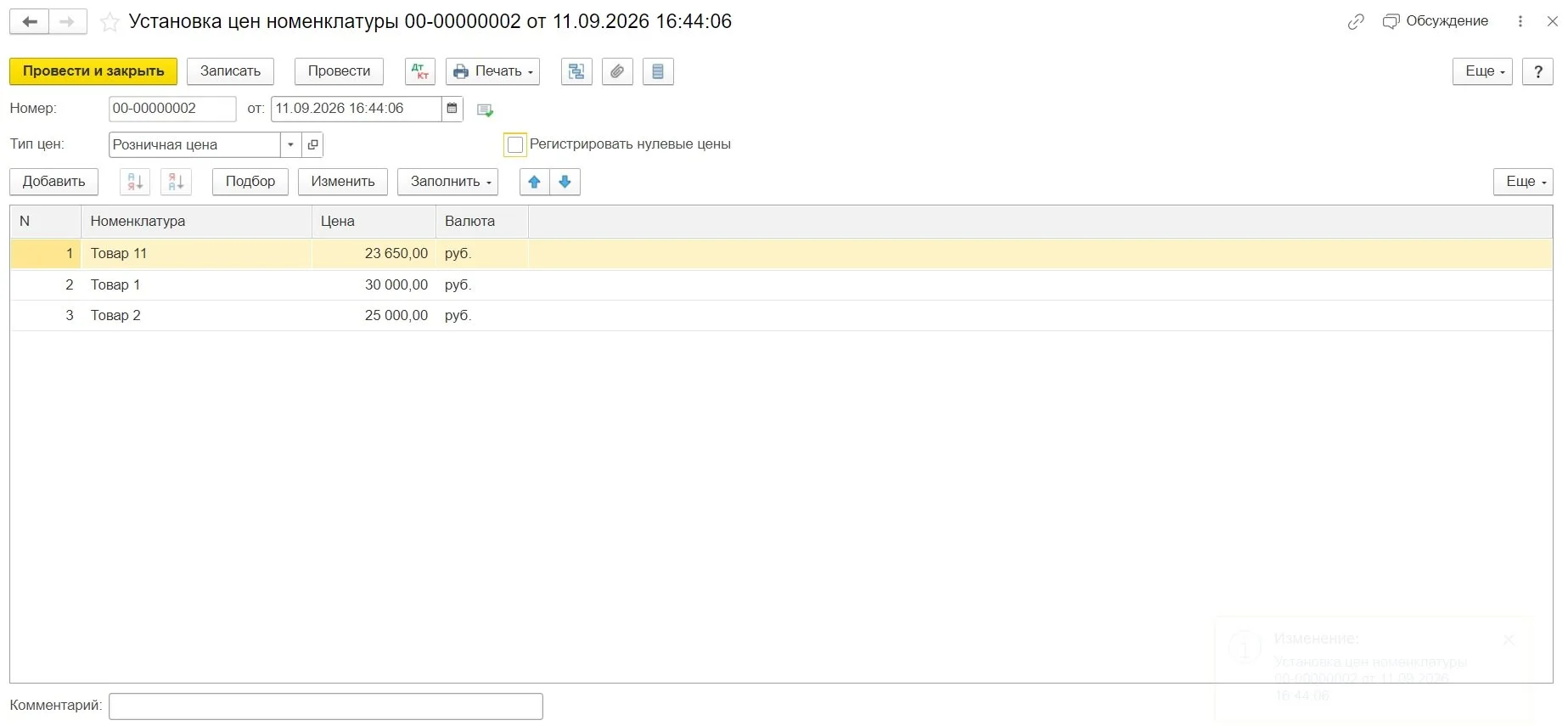Add a new row with Добавить
Screen dimensions: 1568x726
coord(53,182)
